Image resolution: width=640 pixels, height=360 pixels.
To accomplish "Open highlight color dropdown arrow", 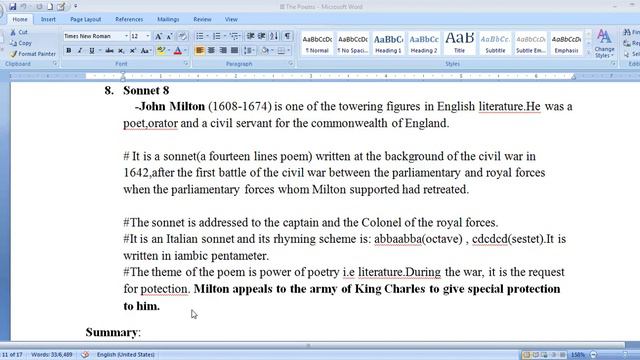I will click(x=169, y=51).
